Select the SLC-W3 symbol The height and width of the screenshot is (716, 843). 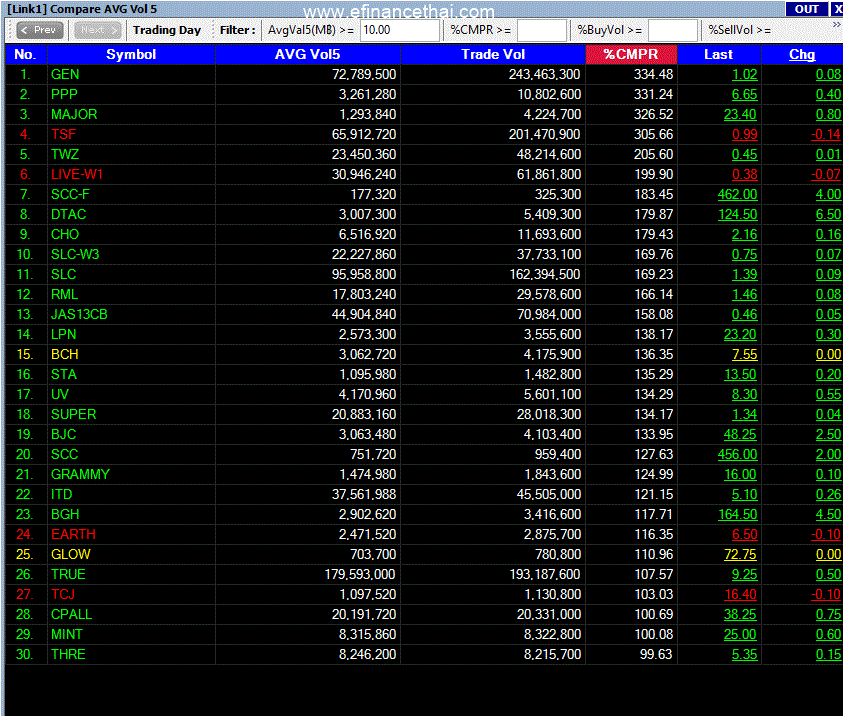pos(75,254)
